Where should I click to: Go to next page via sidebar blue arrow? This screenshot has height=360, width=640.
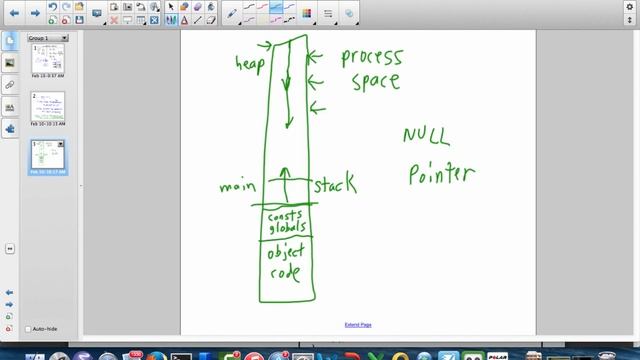[9, 304]
